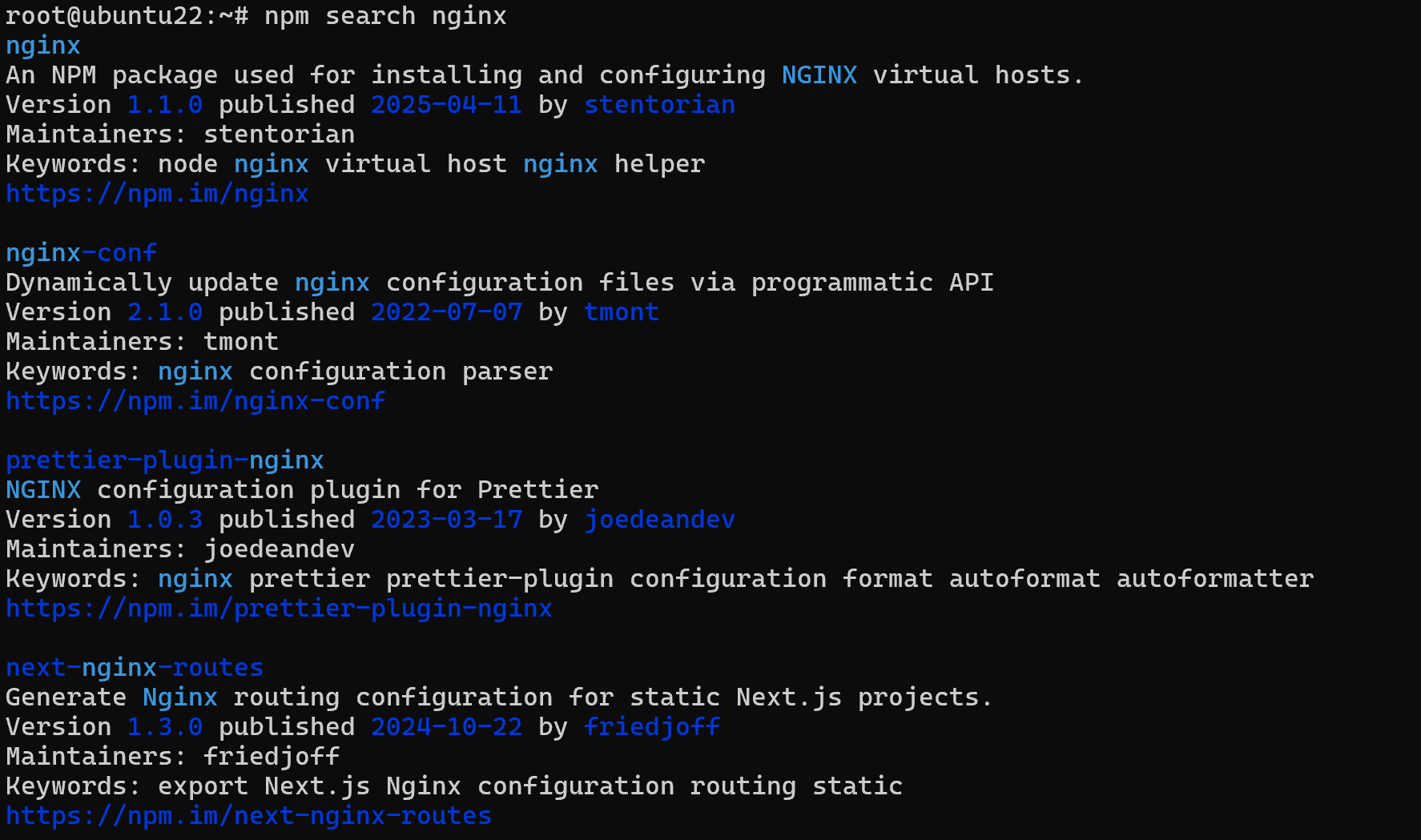Click the nginx package title
The height and width of the screenshot is (840, 1421).
[x=43, y=46]
